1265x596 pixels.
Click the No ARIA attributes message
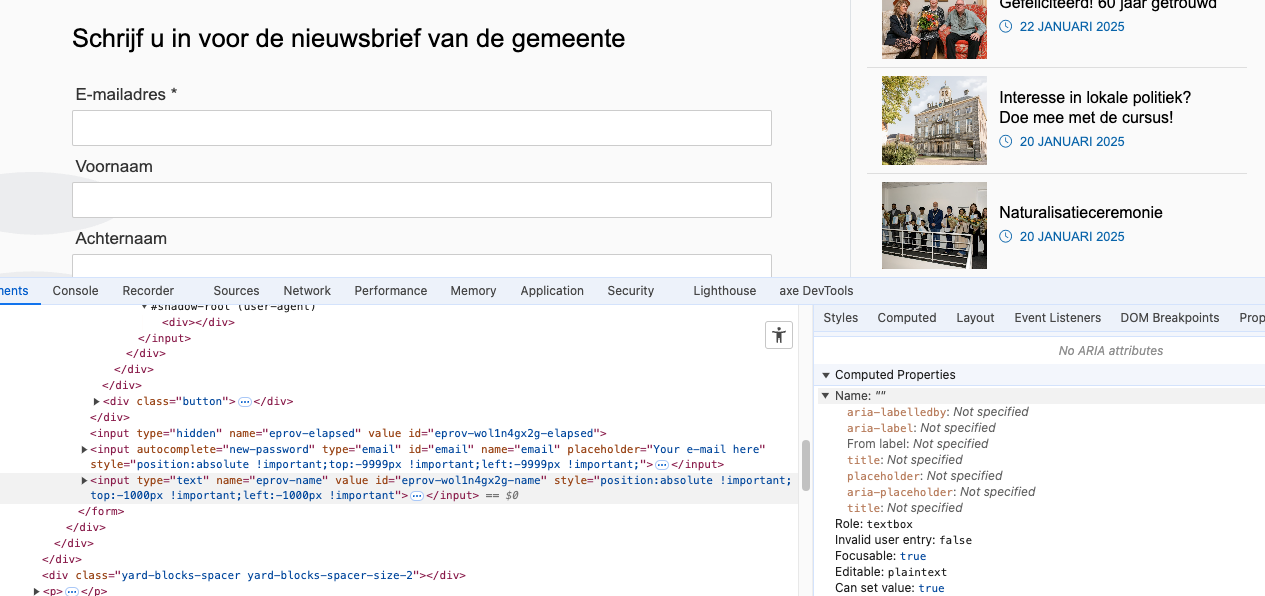click(1111, 351)
